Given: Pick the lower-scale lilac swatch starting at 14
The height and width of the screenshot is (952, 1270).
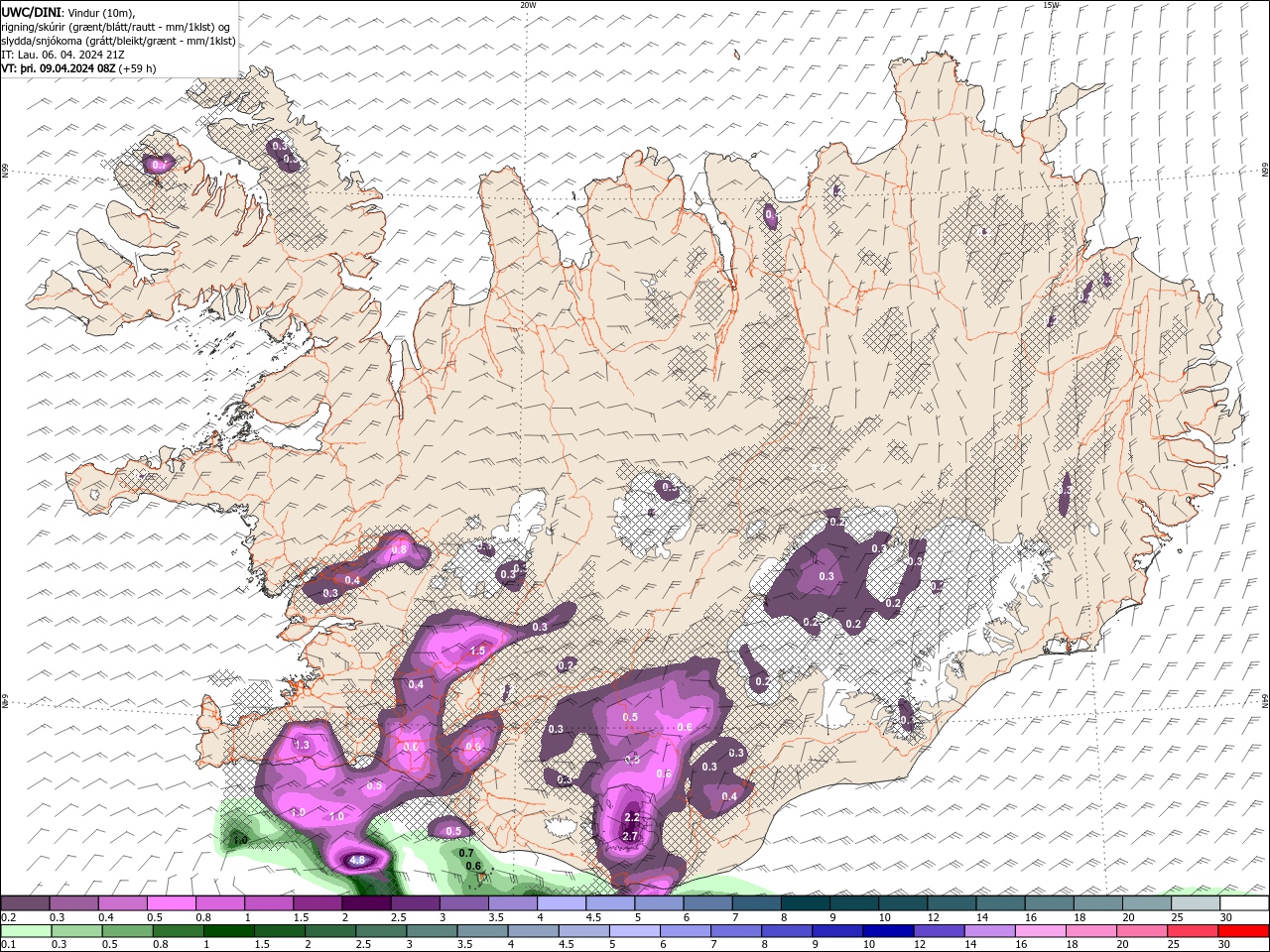Looking at the screenshot, I should point(989,931).
